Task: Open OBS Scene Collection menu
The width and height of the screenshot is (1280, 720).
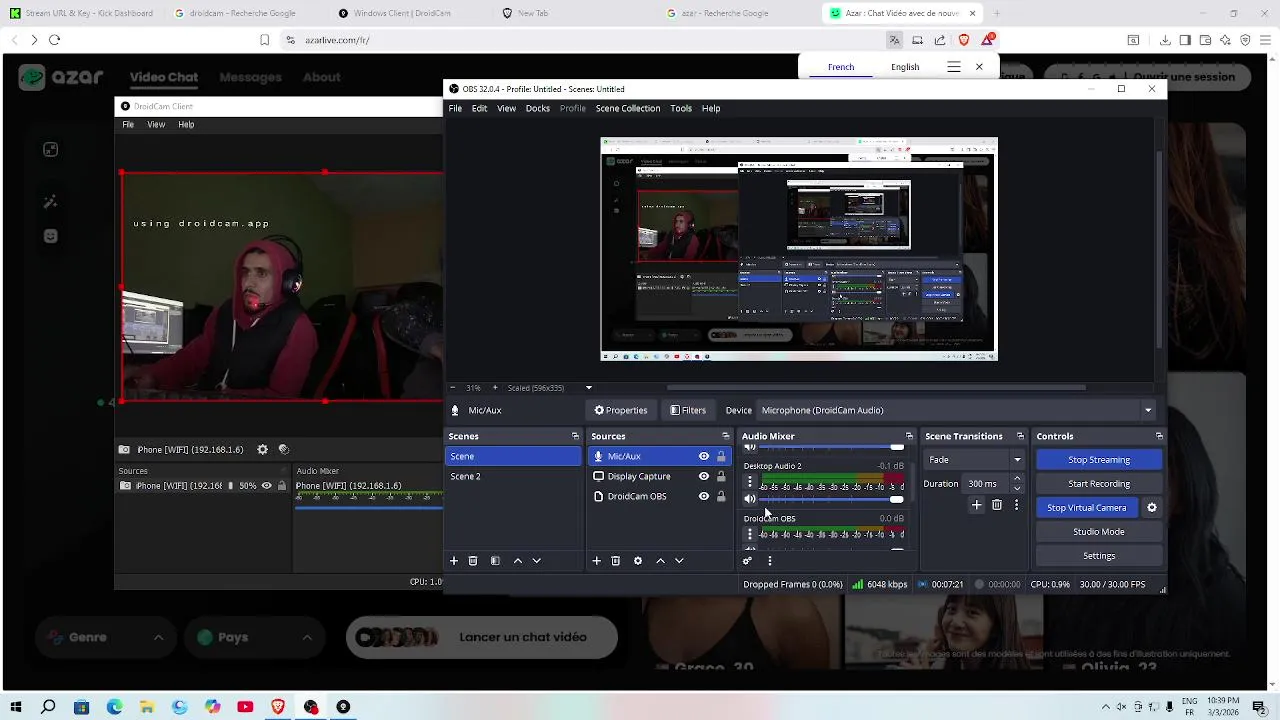Action: click(x=628, y=108)
